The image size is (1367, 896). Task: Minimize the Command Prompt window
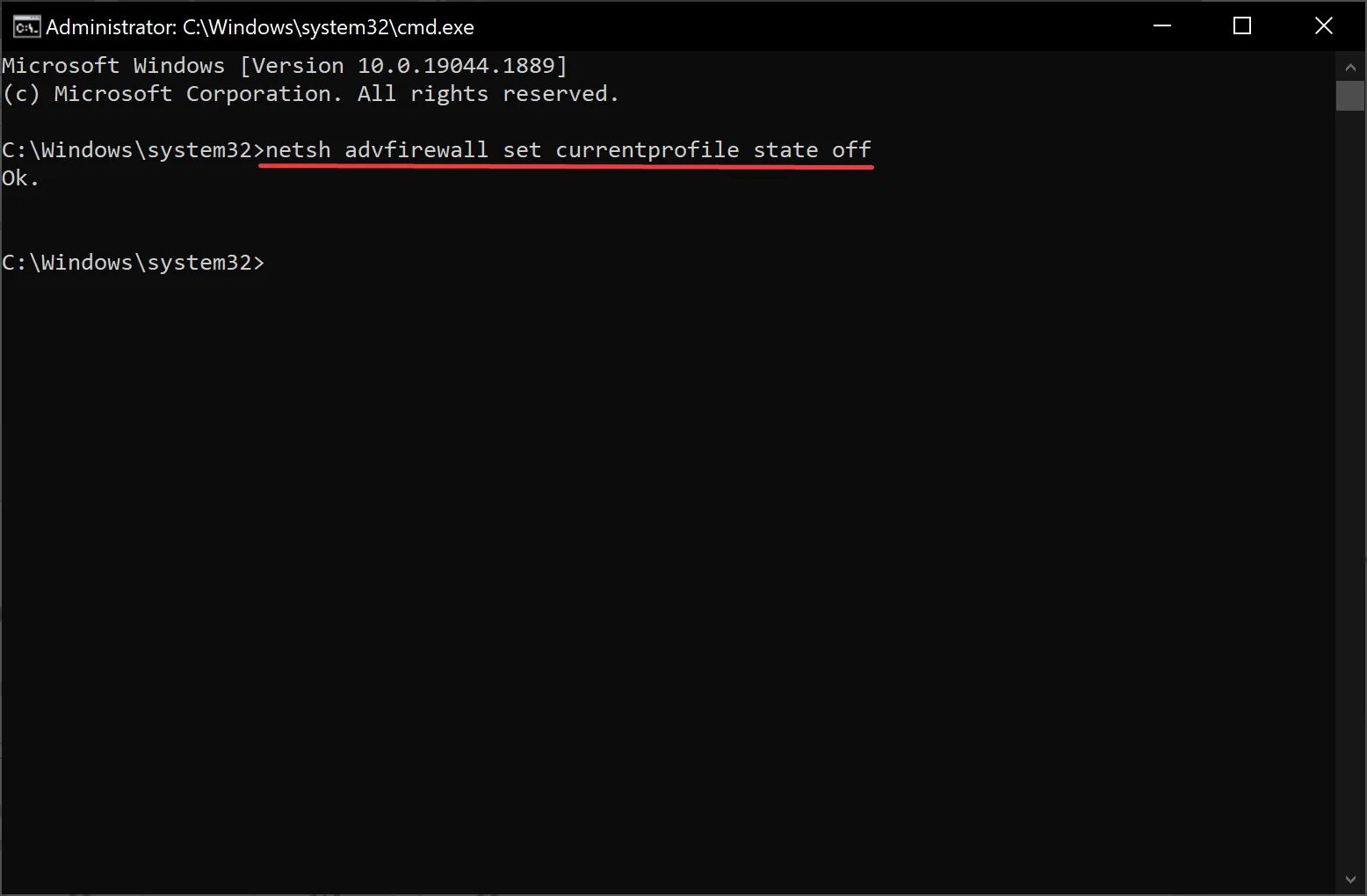(x=1162, y=26)
